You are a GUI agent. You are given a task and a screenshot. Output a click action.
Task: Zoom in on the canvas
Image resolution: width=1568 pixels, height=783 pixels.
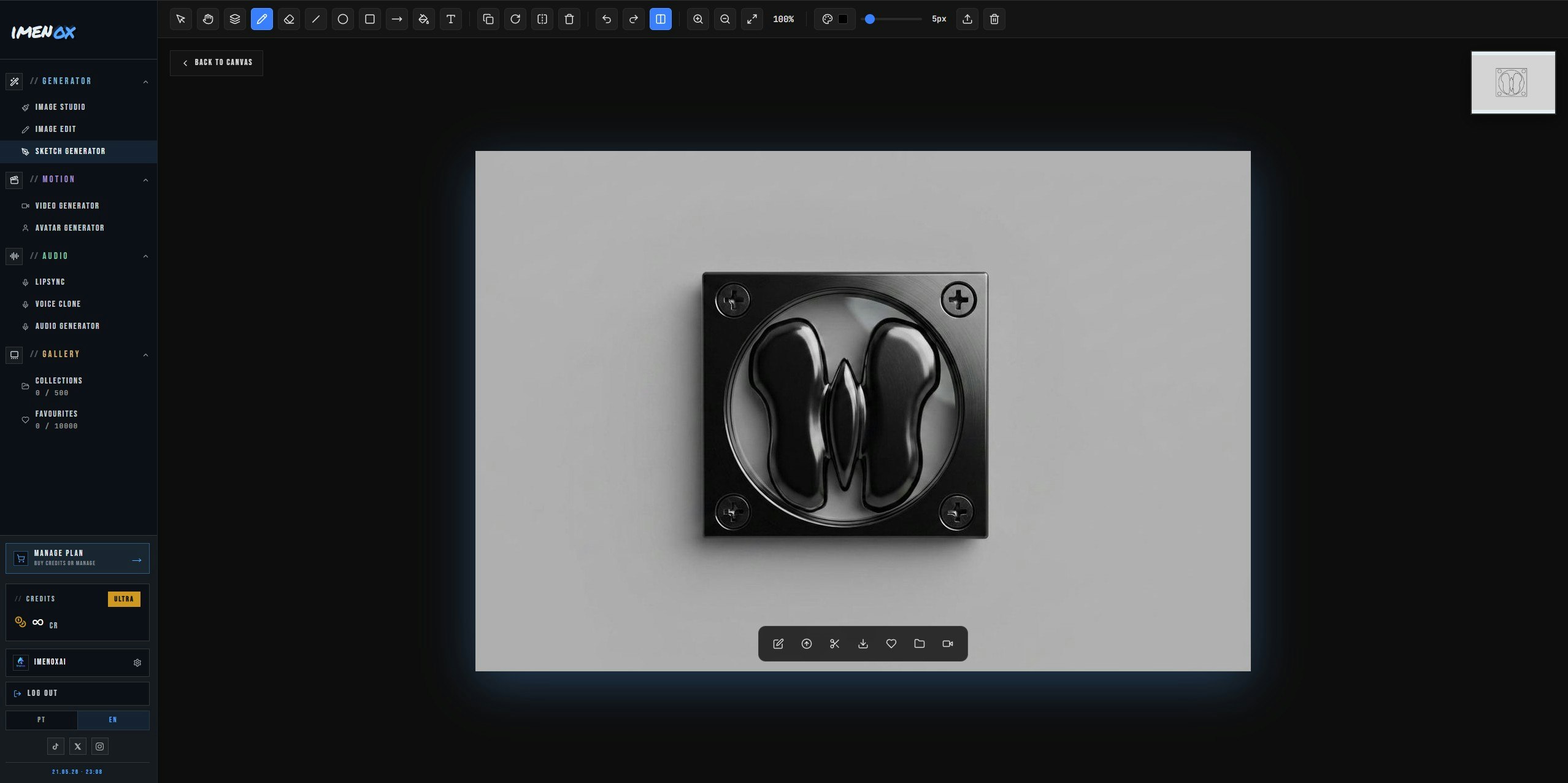click(x=698, y=19)
